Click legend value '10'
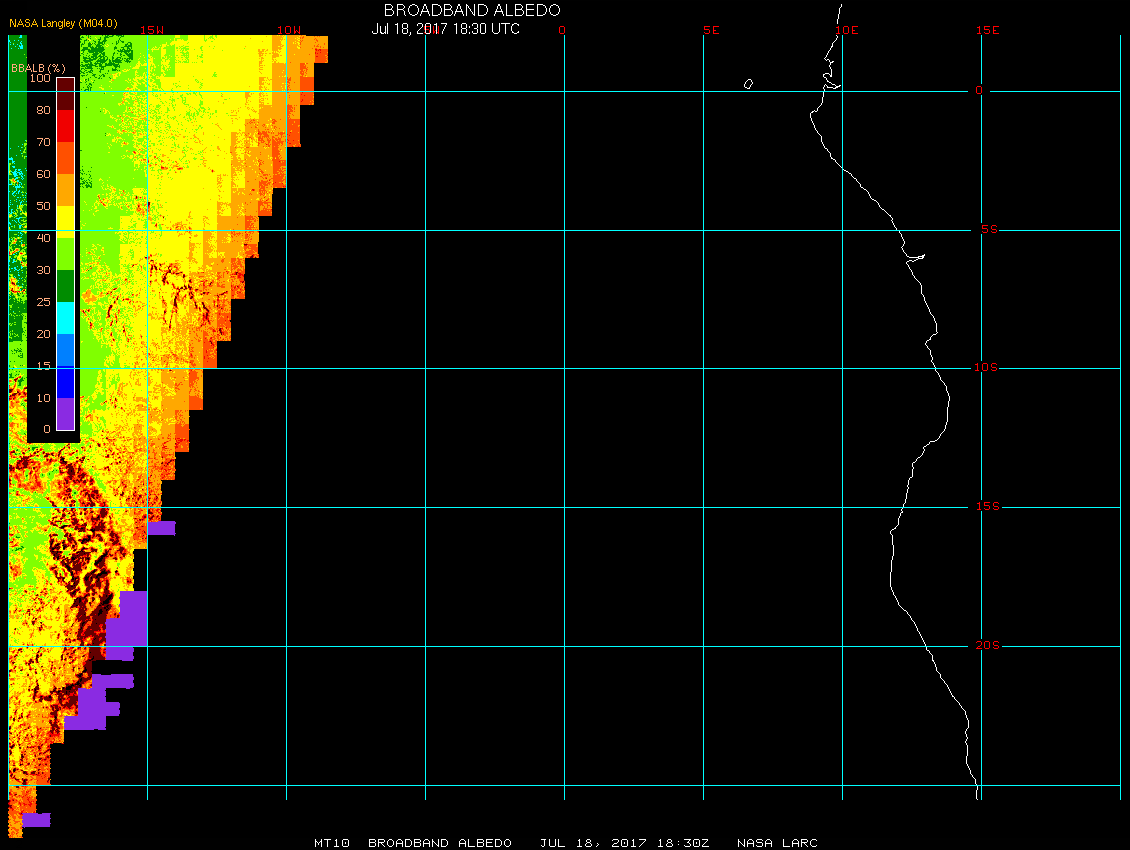This screenshot has width=1130, height=850. point(44,398)
